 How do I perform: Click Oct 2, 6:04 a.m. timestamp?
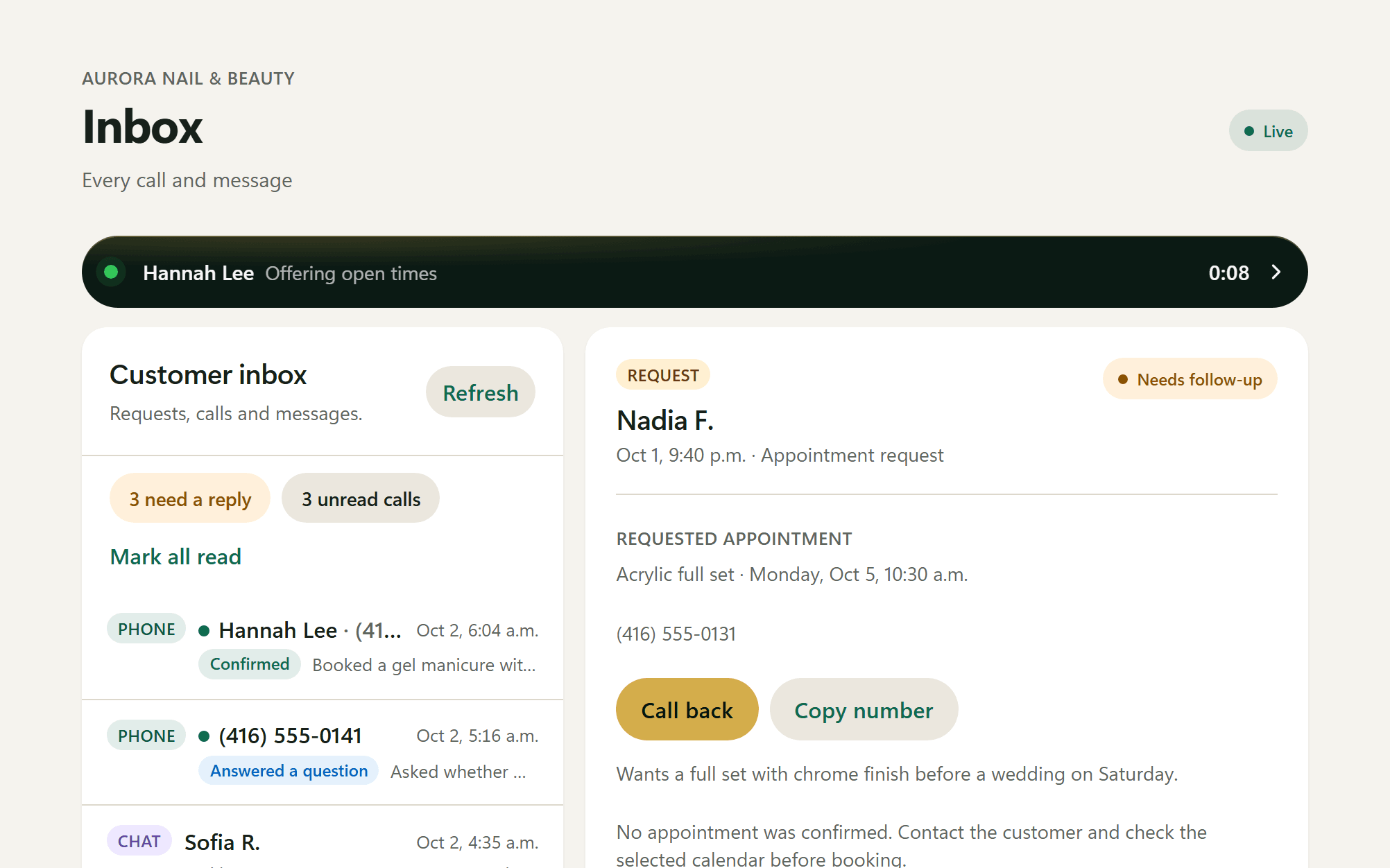(477, 630)
